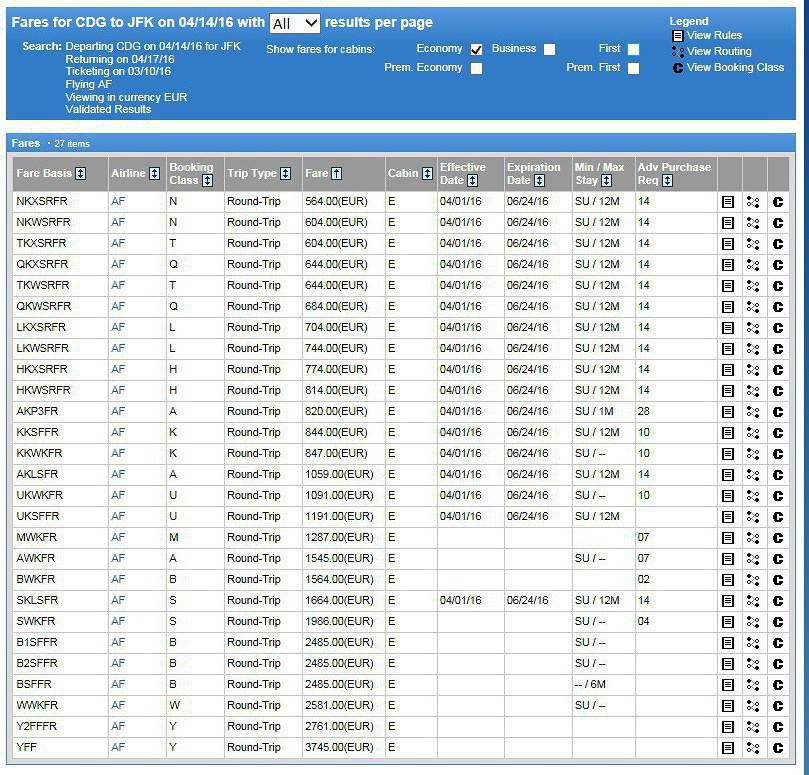Screen dimensions: 809x775
Task: Show routing icon for YFF fare
Action: (x=753, y=748)
